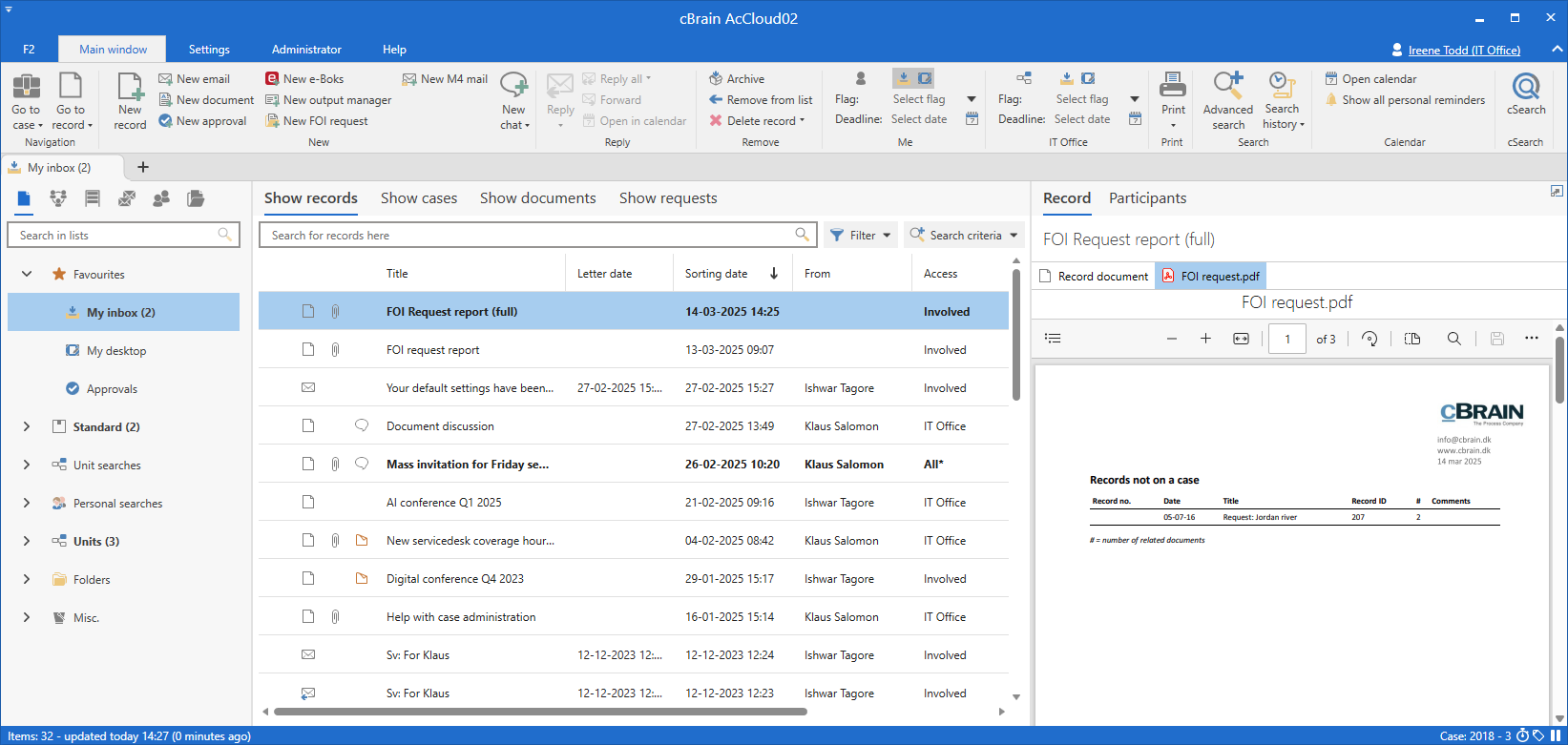Collapse the Favourites list node
Image resolution: width=1568 pixels, height=745 pixels.
pos(27,275)
